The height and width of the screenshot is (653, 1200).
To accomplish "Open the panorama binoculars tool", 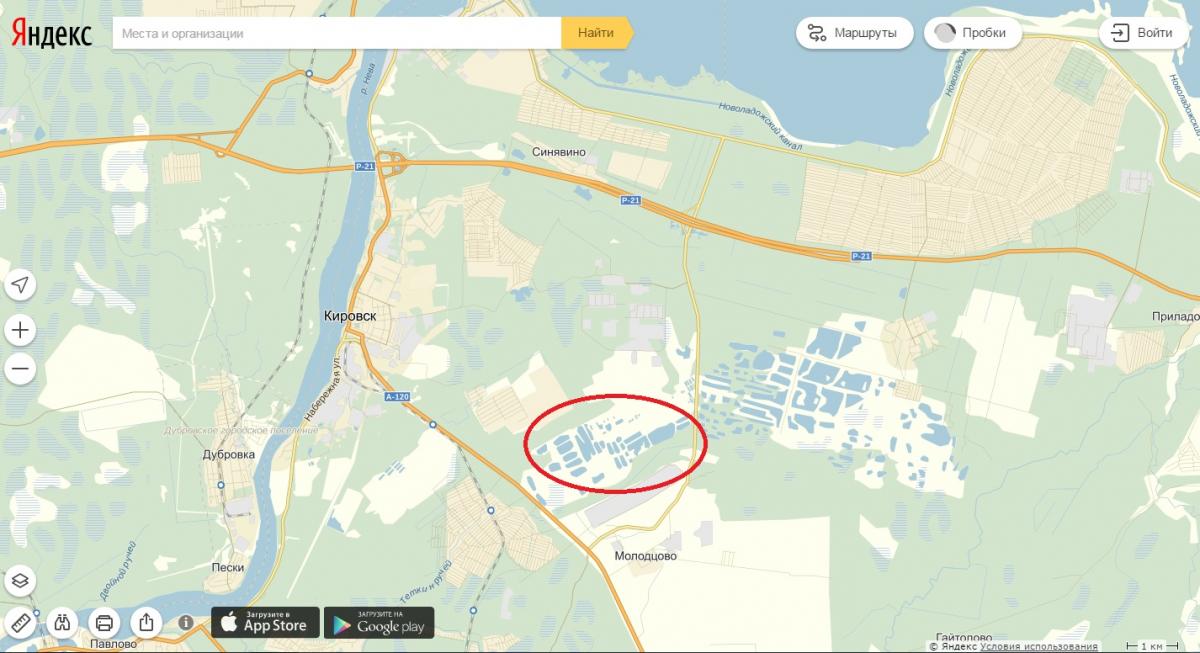I will [62, 622].
